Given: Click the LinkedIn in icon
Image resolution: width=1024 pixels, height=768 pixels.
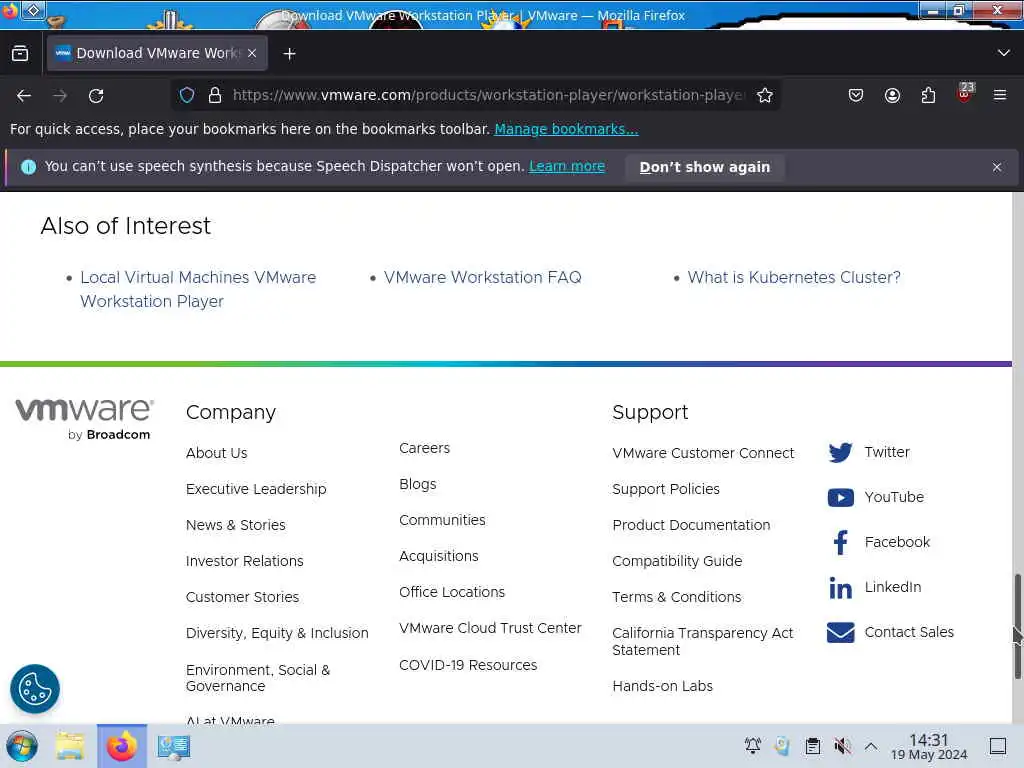Looking at the screenshot, I should click(x=840, y=587).
